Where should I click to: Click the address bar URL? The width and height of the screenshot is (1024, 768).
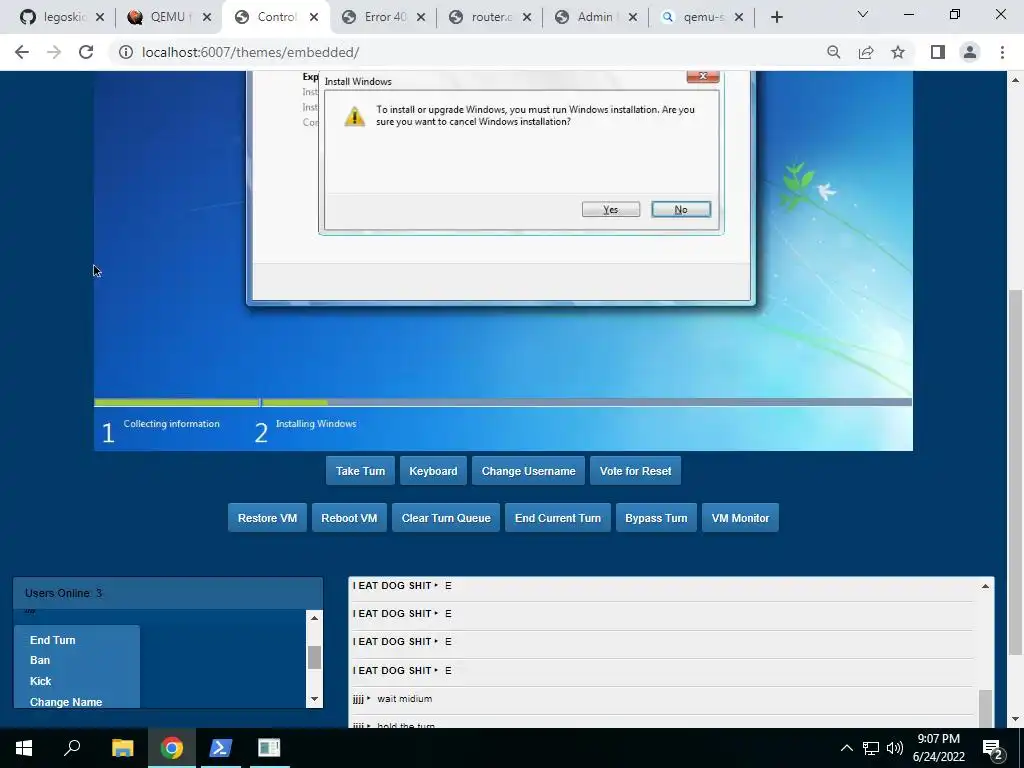click(251, 52)
